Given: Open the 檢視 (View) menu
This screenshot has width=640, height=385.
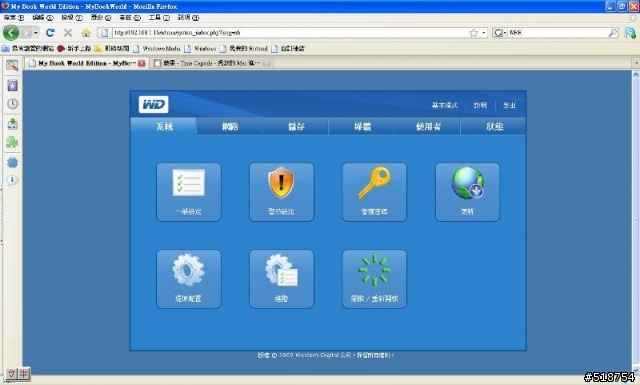Looking at the screenshot, I should coord(72,18).
